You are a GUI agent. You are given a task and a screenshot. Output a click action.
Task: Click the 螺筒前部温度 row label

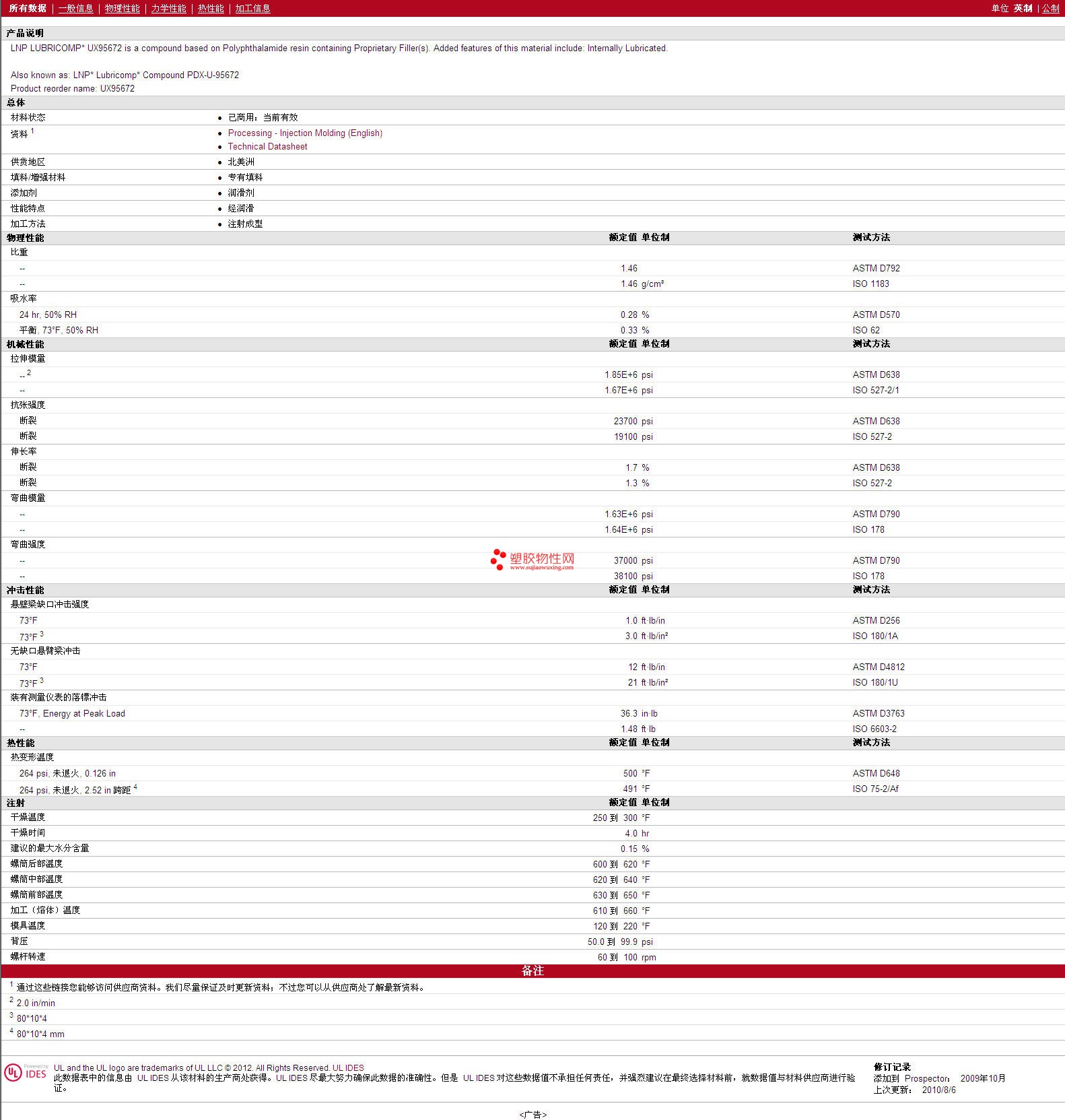click(x=36, y=894)
